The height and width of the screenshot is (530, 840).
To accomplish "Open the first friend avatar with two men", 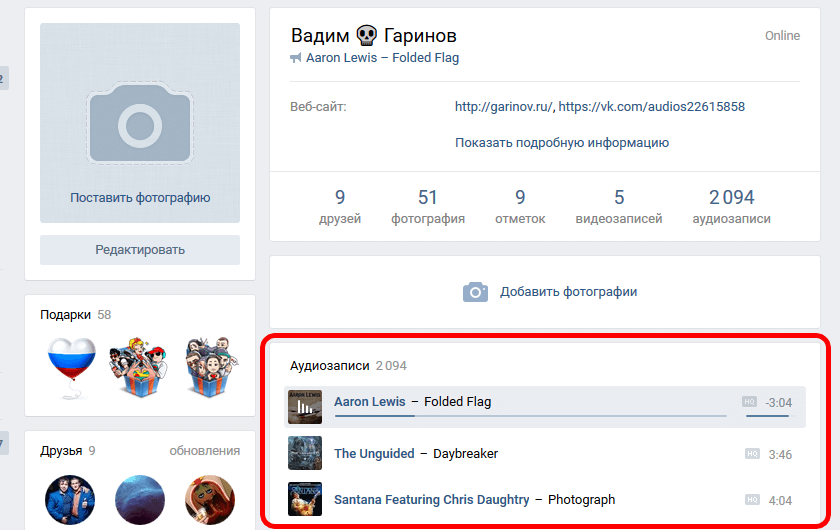I will (70, 500).
